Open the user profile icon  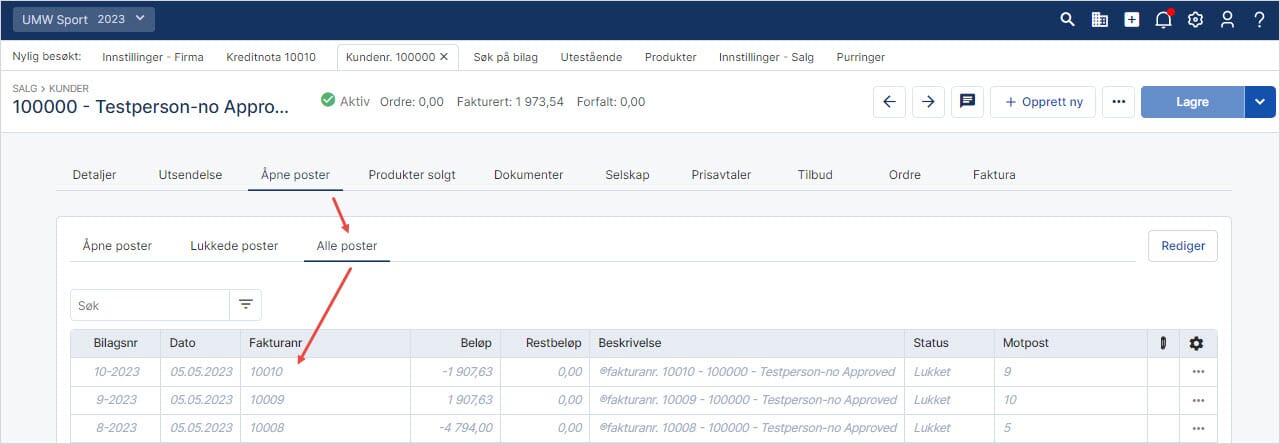click(1227, 19)
